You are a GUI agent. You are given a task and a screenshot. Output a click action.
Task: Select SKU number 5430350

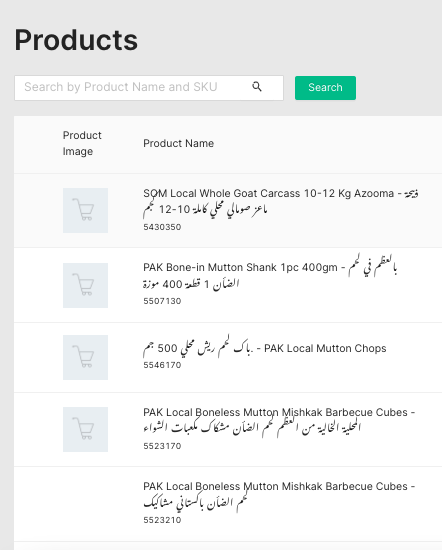point(162,227)
